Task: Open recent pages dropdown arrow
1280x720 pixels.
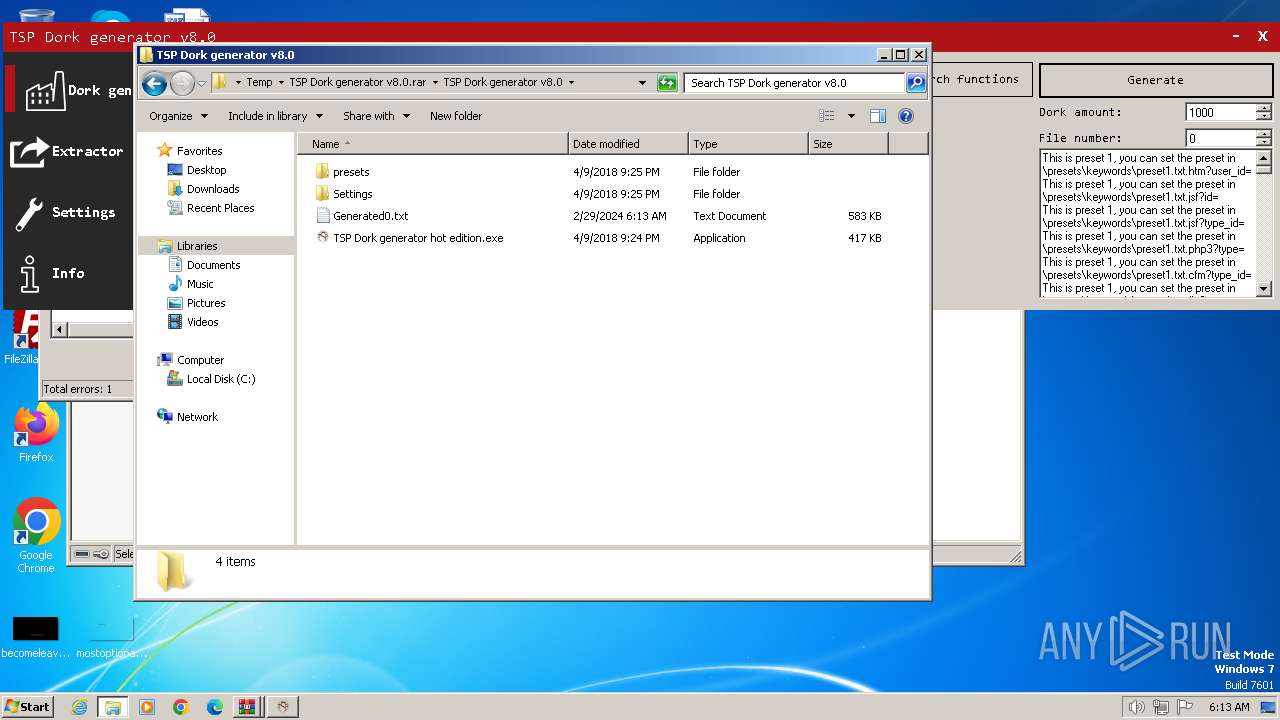Action: pos(202,83)
